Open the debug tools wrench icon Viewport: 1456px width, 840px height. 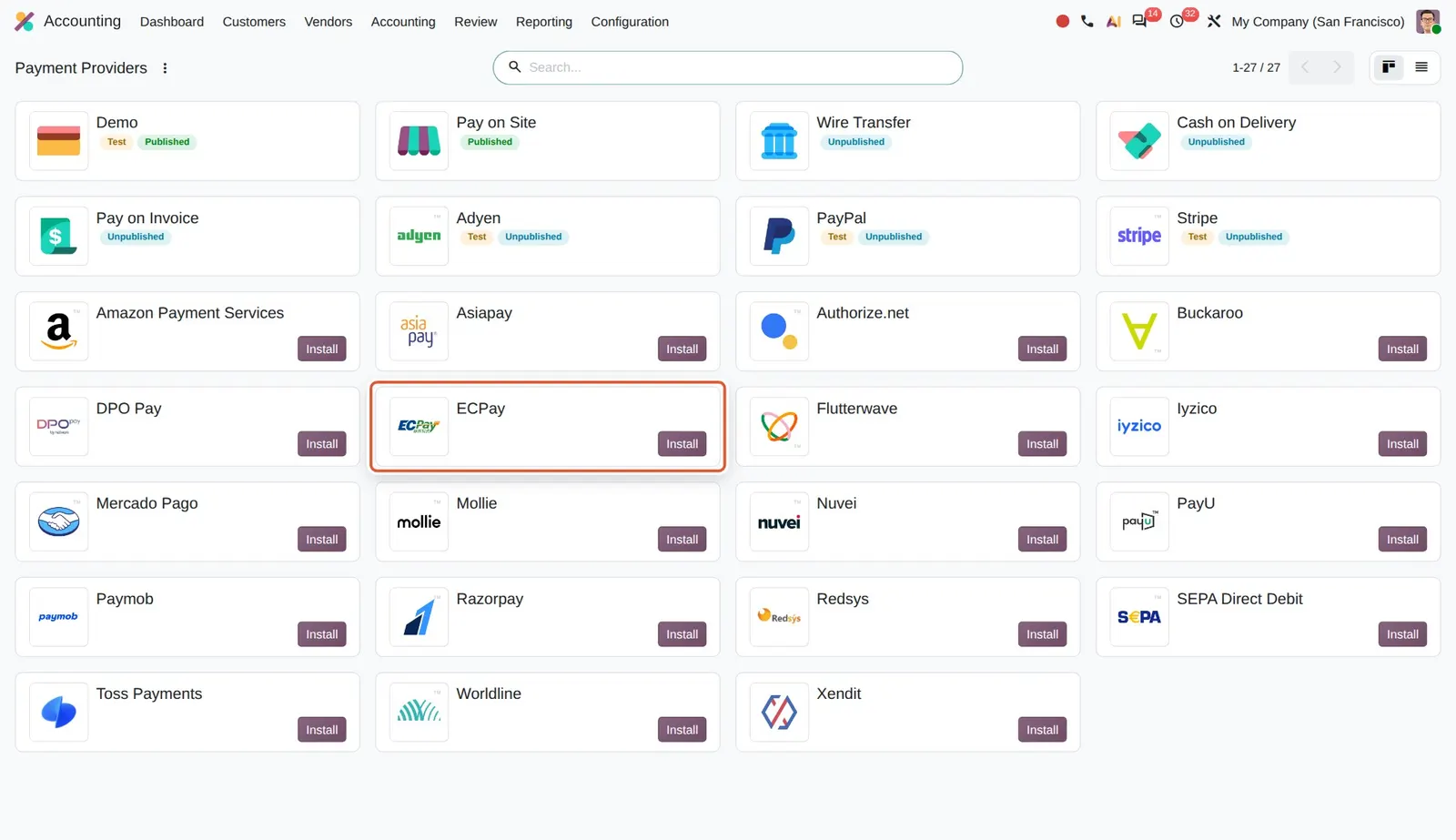tap(1214, 21)
